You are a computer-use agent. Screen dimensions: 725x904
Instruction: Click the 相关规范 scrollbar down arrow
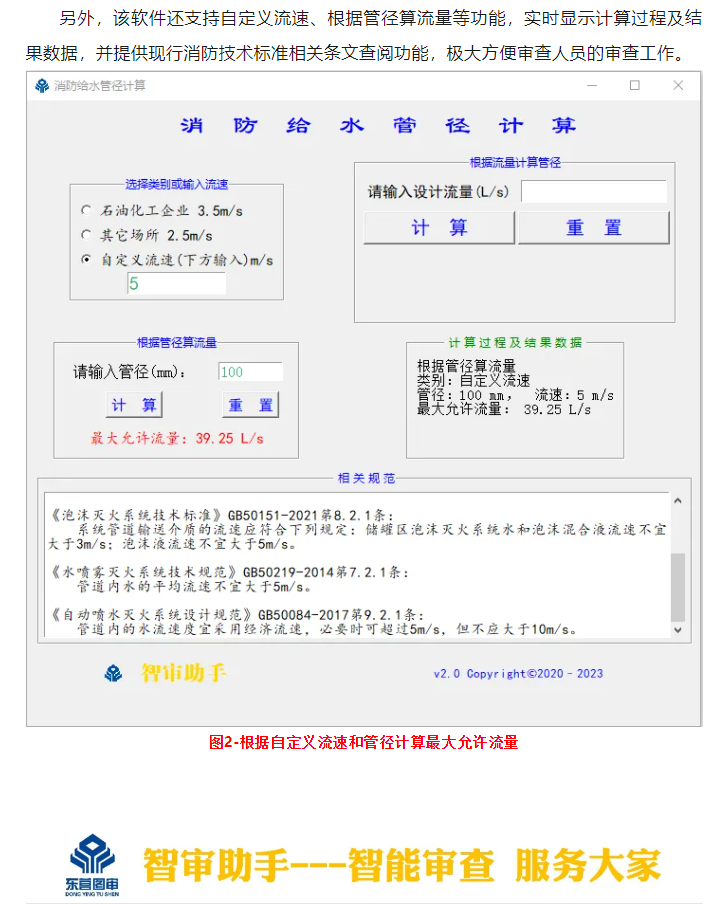678,630
